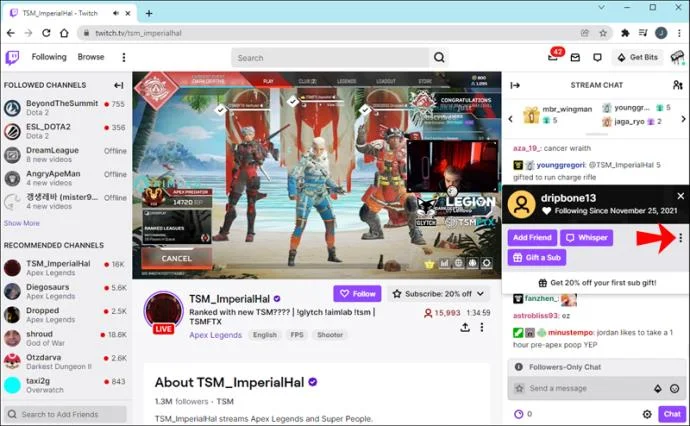Show next gift leaderboard entry
The image size is (690, 426).
pos(683,119)
